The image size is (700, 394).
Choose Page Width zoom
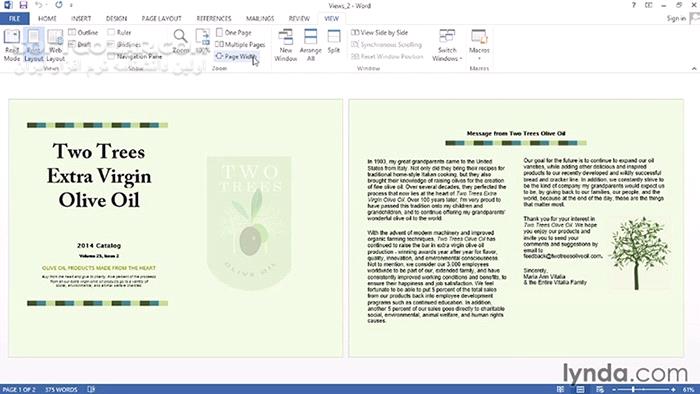click(x=236, y=56)
